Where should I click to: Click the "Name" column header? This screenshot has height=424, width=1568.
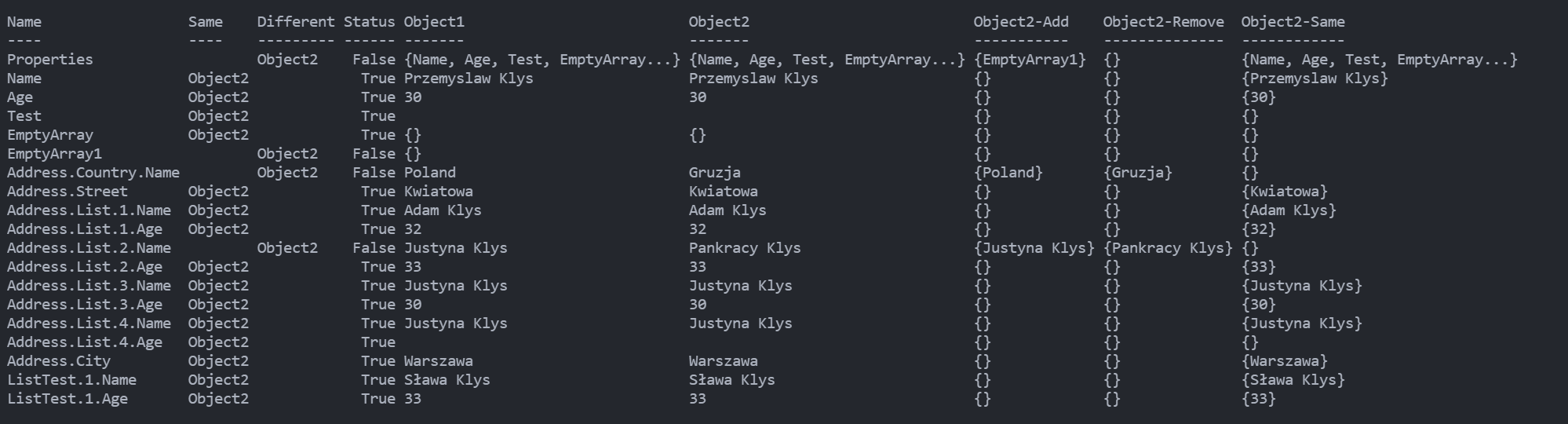[24, 22]
